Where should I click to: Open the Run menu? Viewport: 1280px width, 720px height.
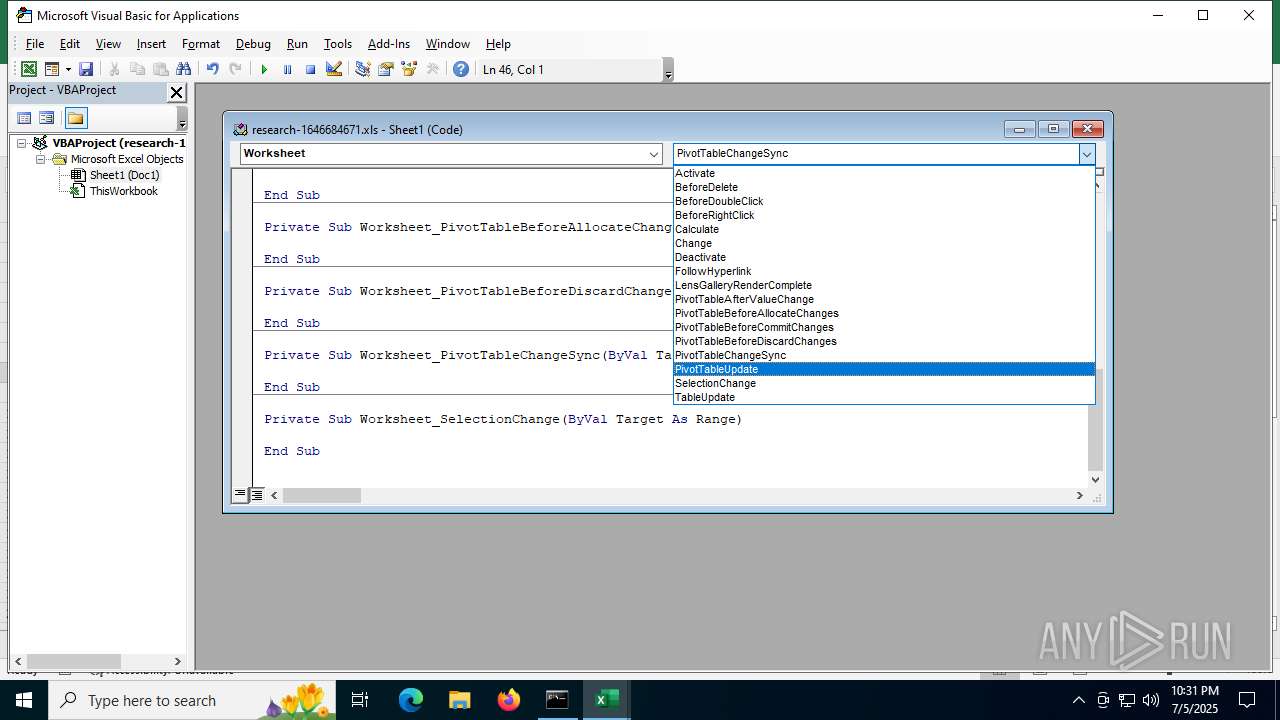297,44
